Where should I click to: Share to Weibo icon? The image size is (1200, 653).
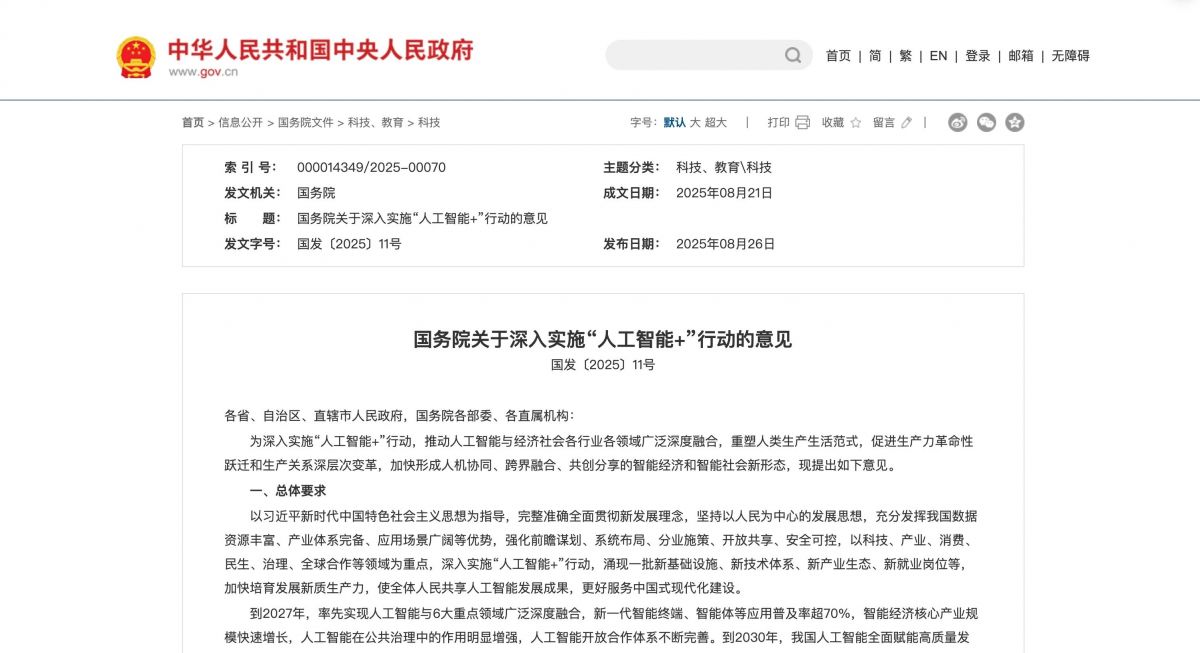coord(958,123)
